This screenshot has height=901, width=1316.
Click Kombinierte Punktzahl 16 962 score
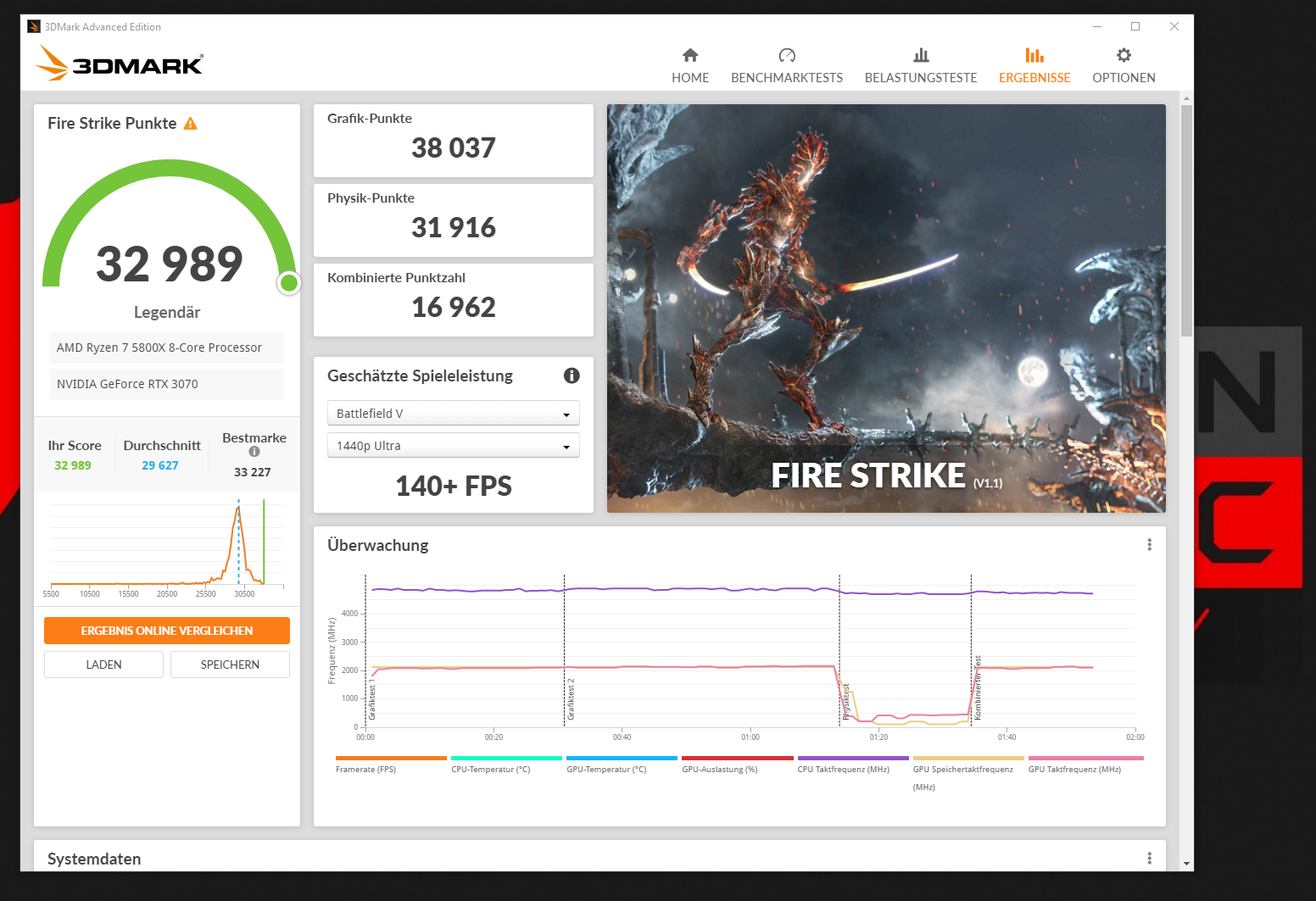point(454,308)
